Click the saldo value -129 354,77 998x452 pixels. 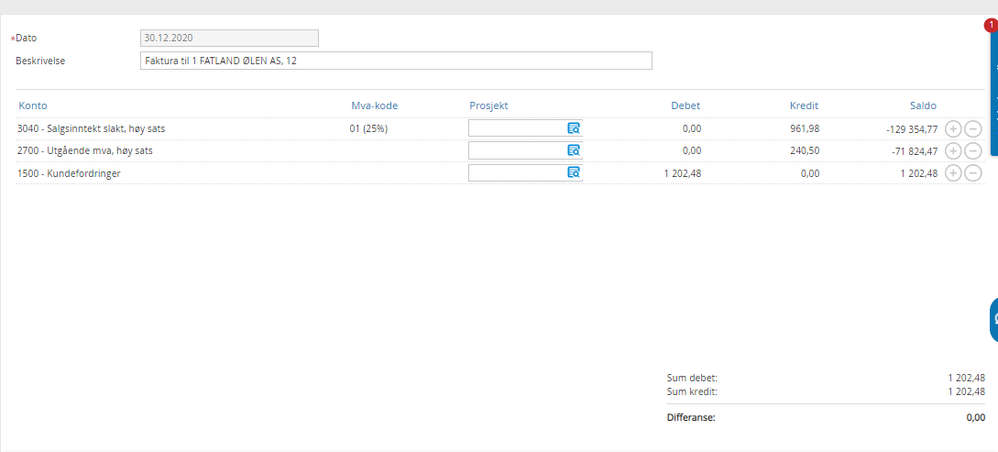click(x=911, y=129)
